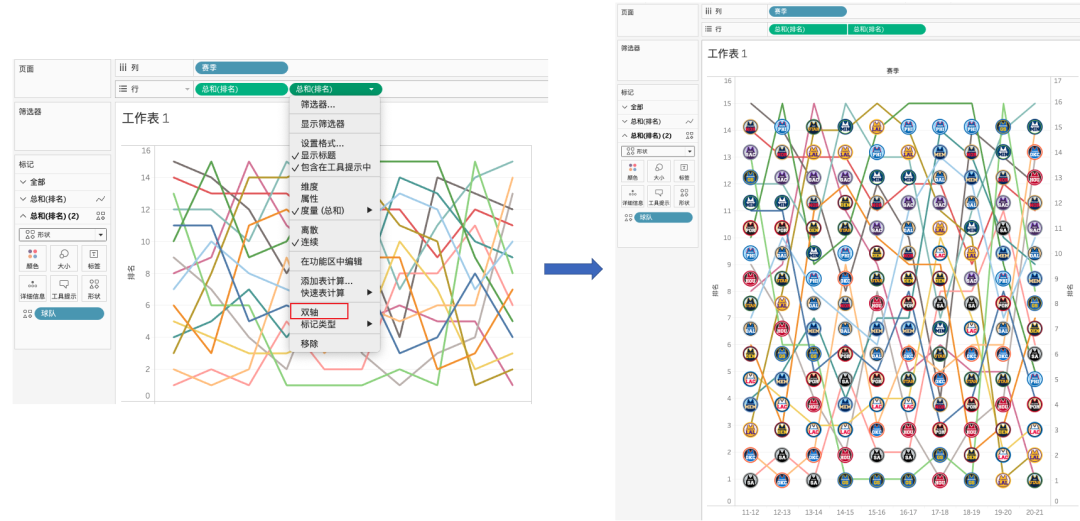Click the 行 shelf icon in right window

pyautogui.click(x=709, y=29)
